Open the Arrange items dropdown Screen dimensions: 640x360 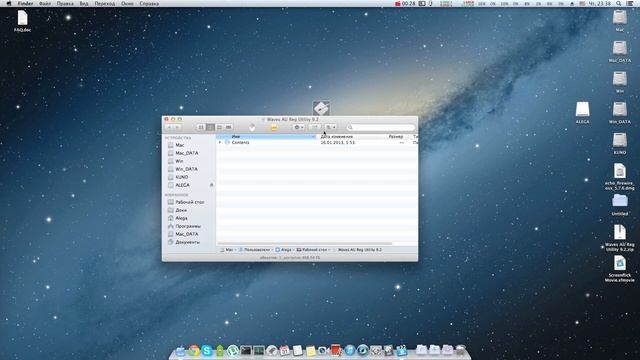(331, 127)
